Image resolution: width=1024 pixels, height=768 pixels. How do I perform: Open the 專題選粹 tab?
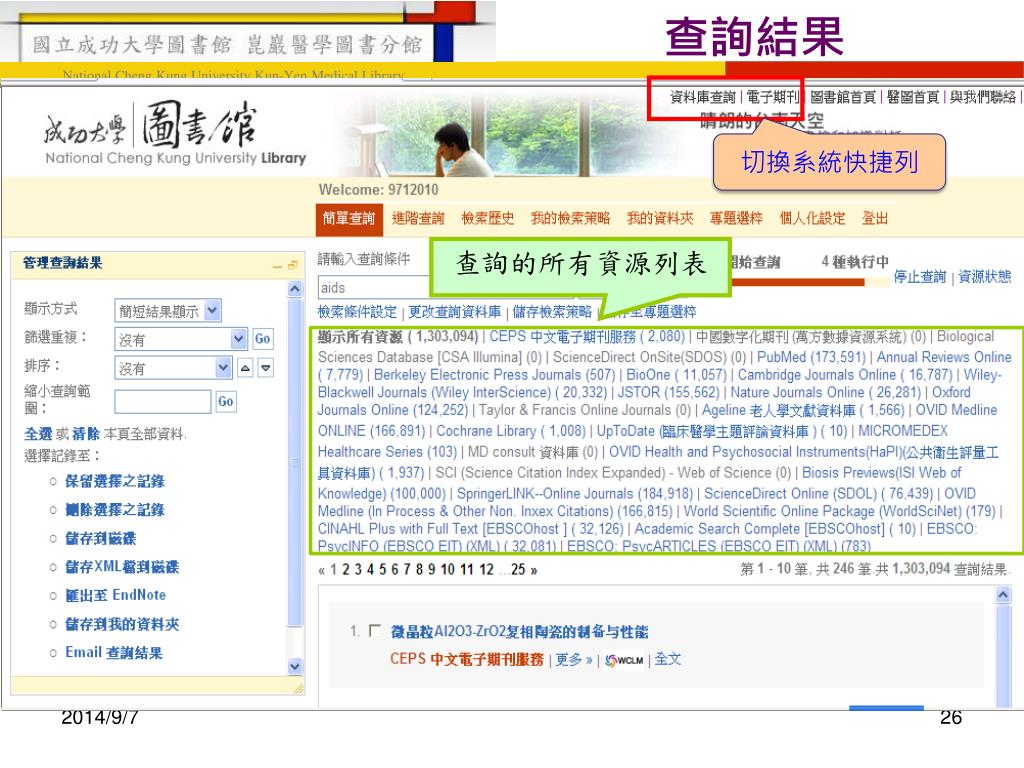736,218
